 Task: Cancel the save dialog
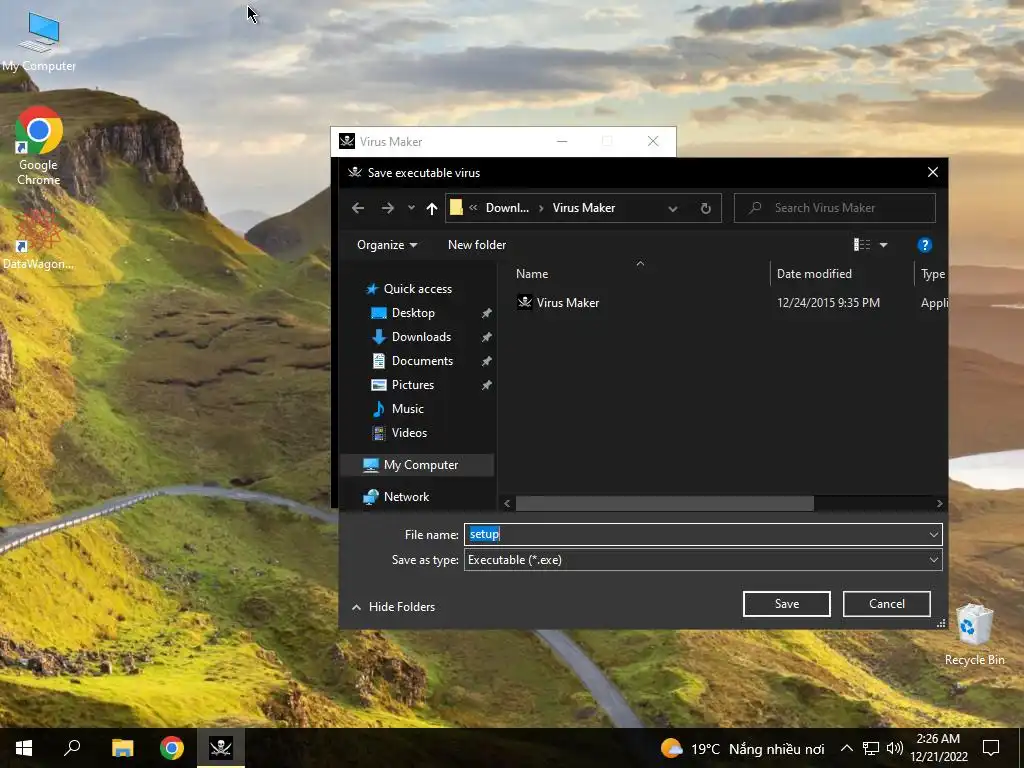tap(887, 604)
